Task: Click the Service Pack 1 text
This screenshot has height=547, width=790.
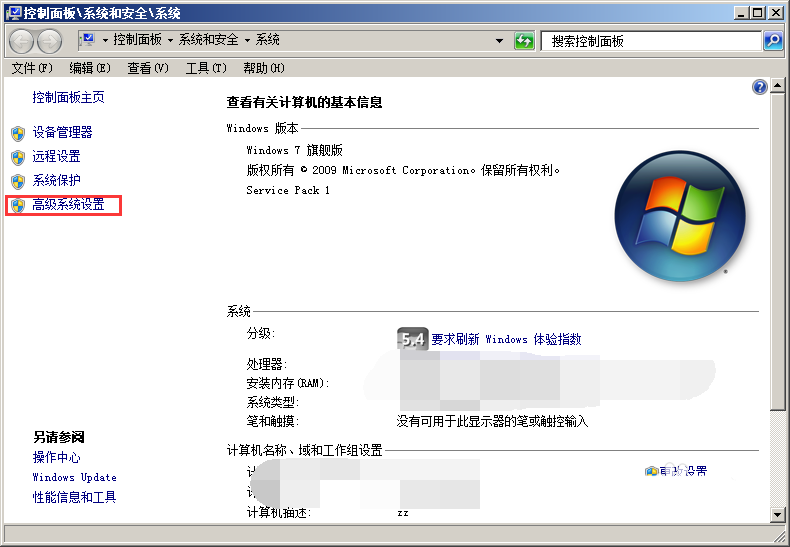Action: tap(288, 190)
